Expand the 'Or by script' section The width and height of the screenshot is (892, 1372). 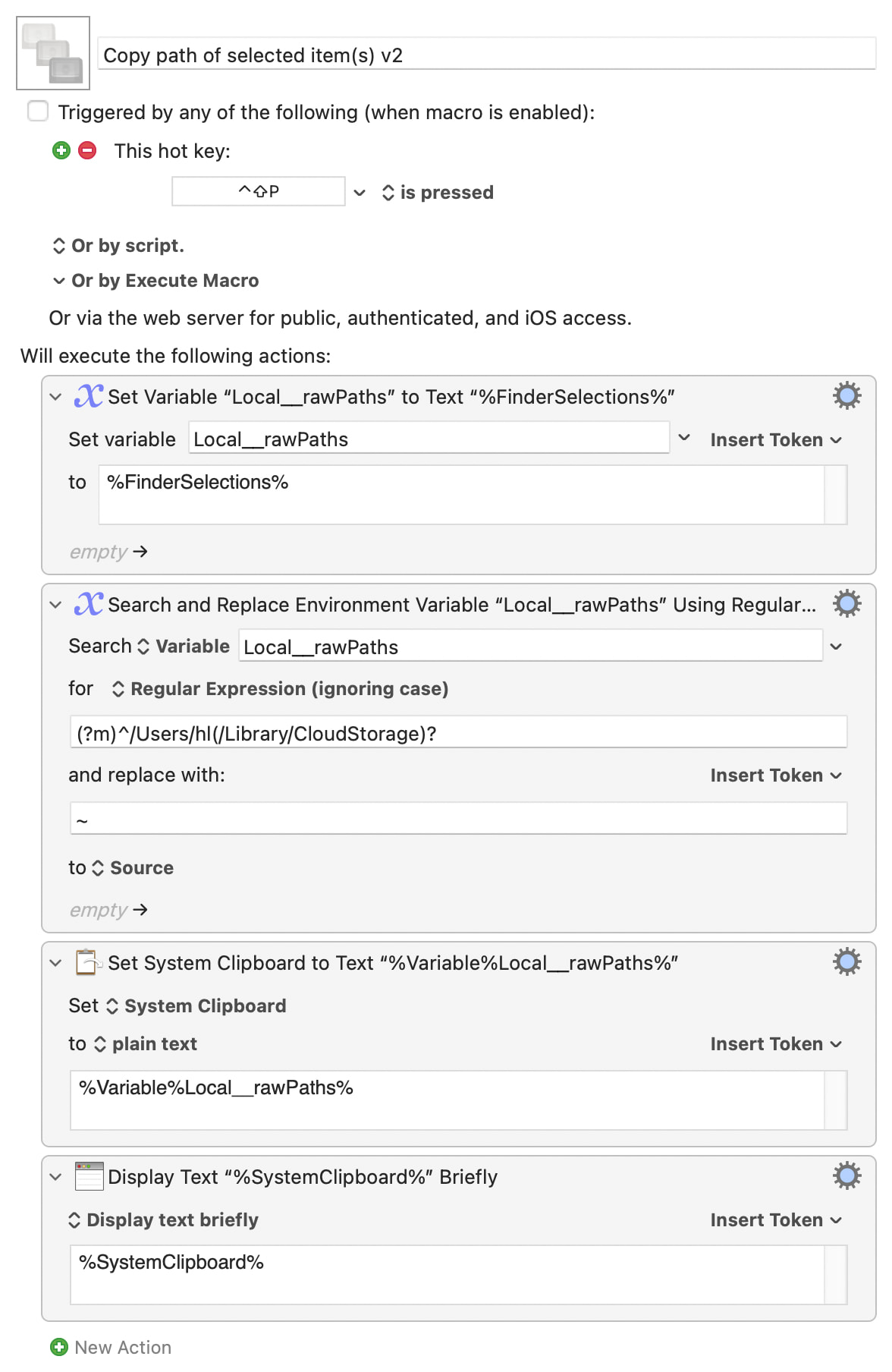pyautogui.click(x=118, y=246)
